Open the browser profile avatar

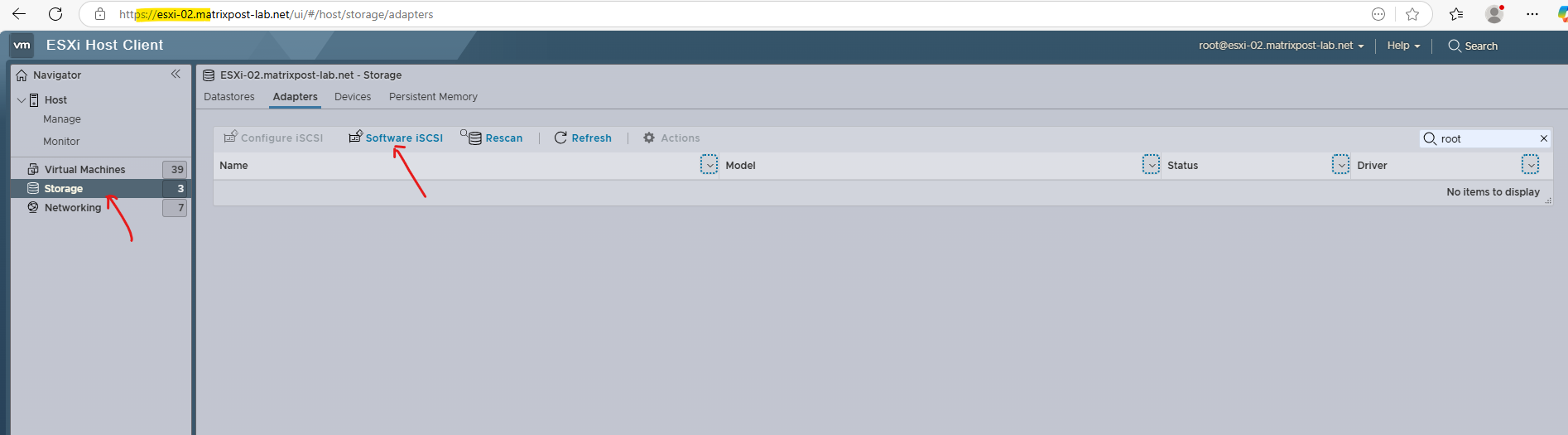[1494, 14]
